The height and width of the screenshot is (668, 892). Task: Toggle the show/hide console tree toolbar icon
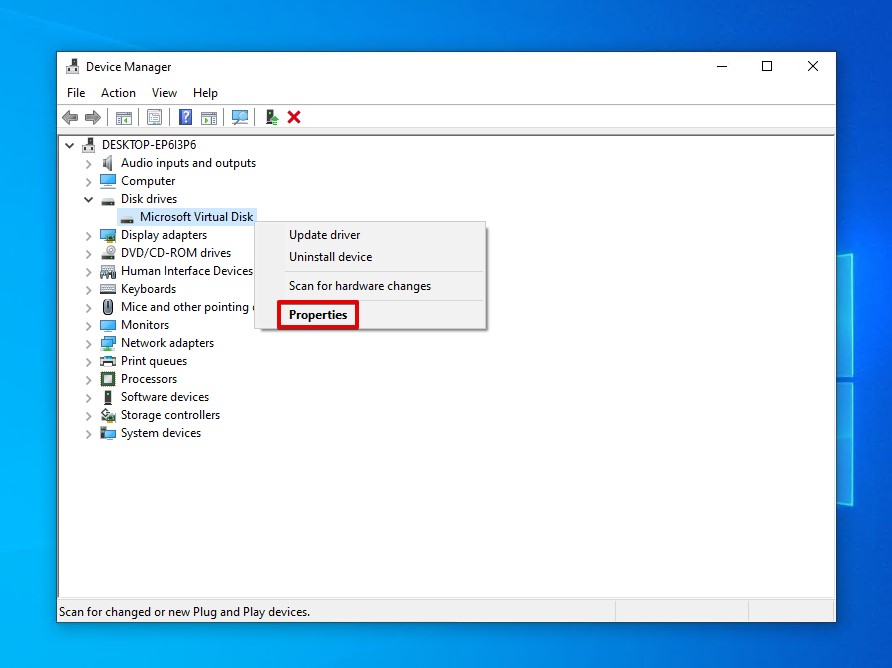(x=123, y=118)
